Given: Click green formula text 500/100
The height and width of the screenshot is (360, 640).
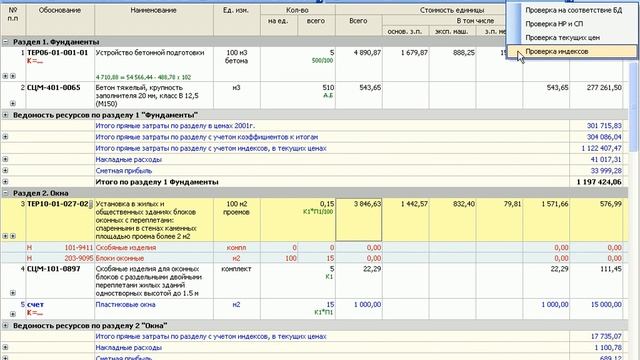Looking at the screenshot, I should click(322, 61).
